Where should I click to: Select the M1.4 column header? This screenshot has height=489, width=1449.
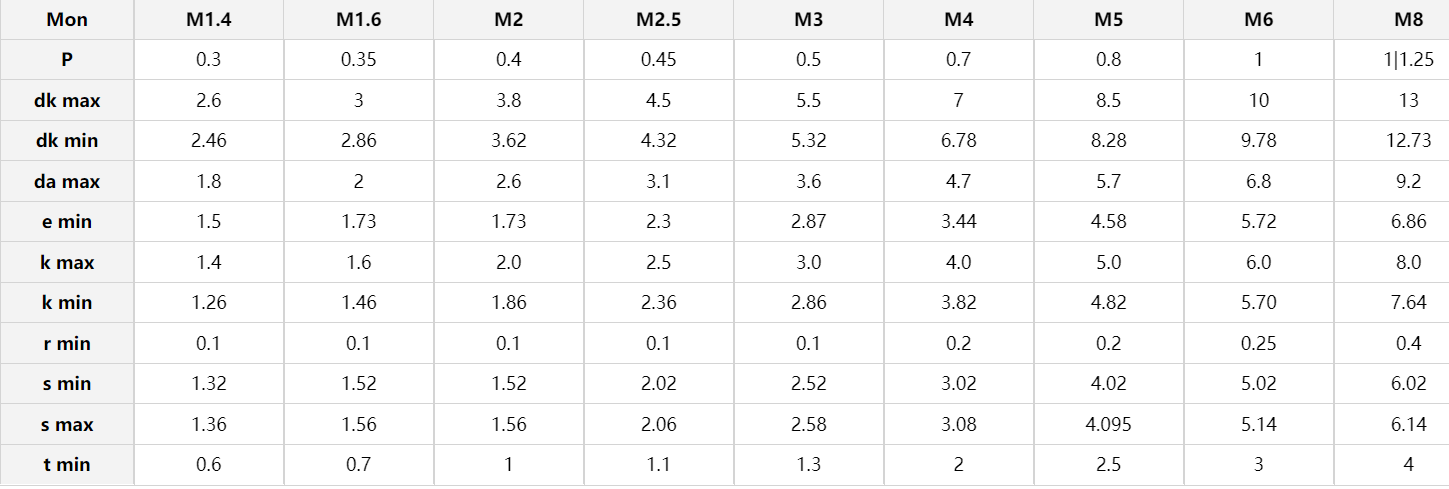click(208, 20)
